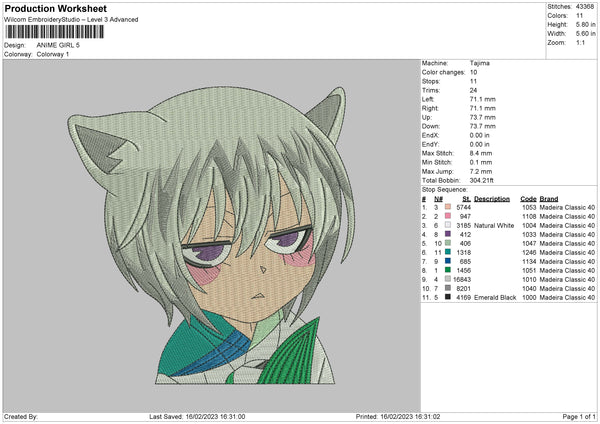This screenshot has height=424, width=600.
Task: Click the 'N#' column header
Action: coord(438,199)
